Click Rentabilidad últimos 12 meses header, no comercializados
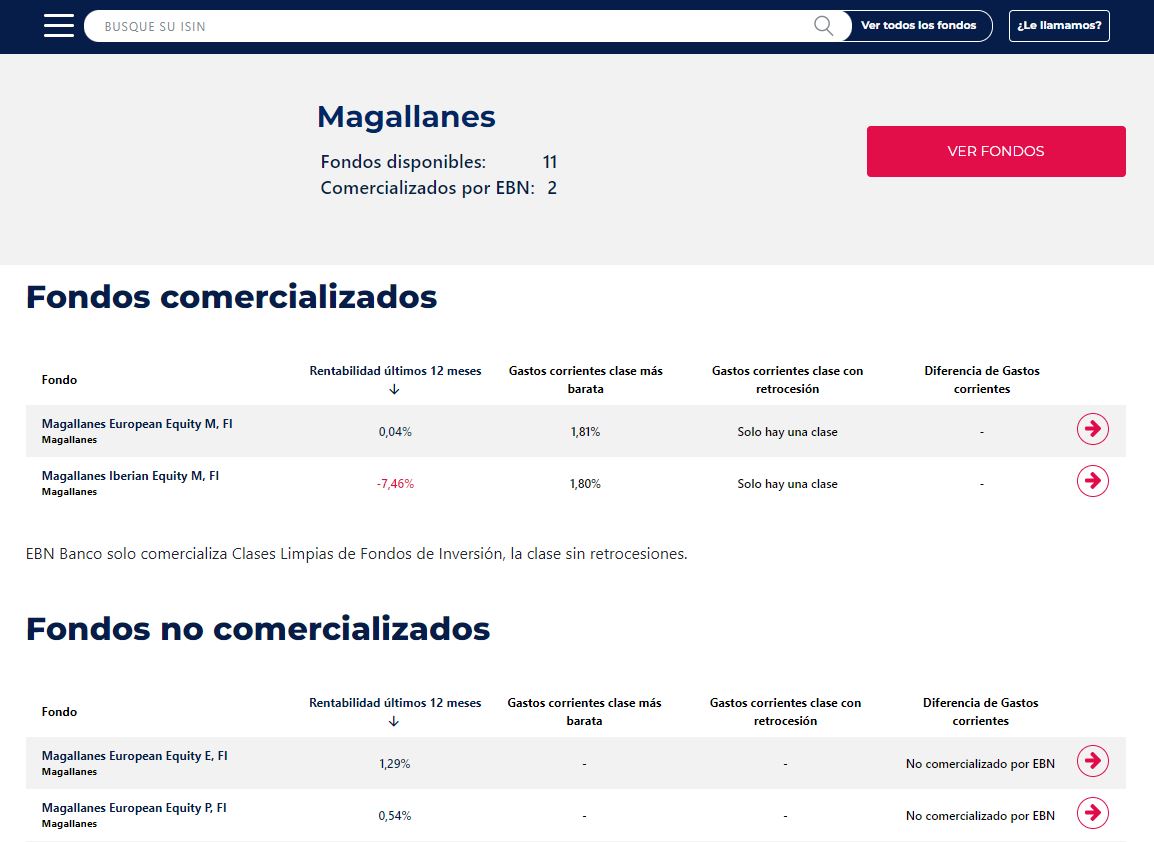Screen dimensions: 1154x842 pos(395,703)
